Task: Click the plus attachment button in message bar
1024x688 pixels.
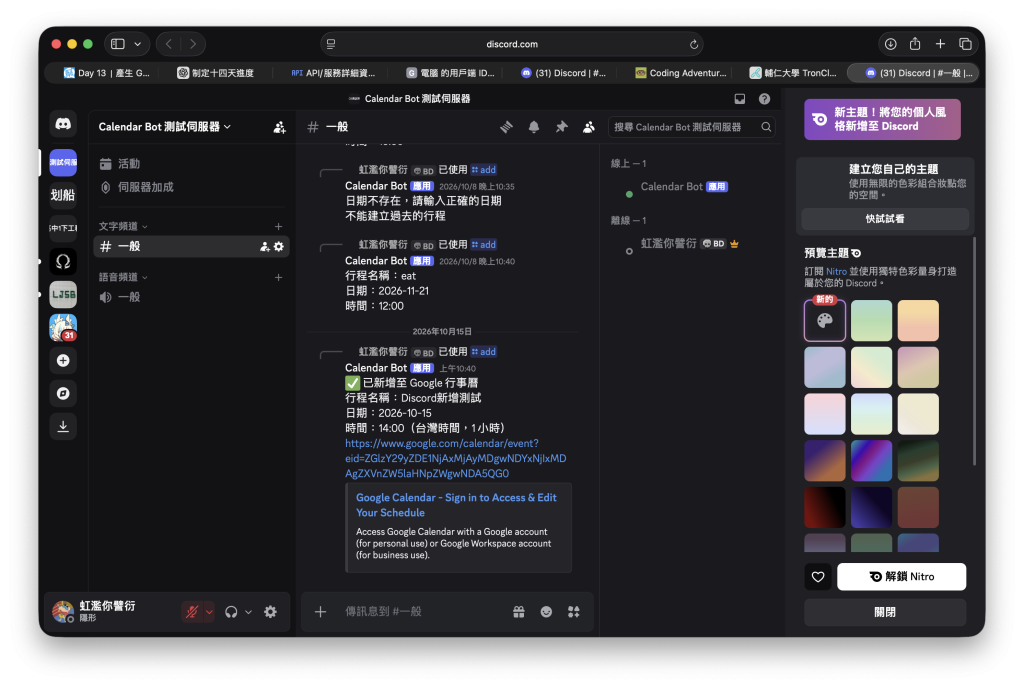Action: tap(320, 612)
